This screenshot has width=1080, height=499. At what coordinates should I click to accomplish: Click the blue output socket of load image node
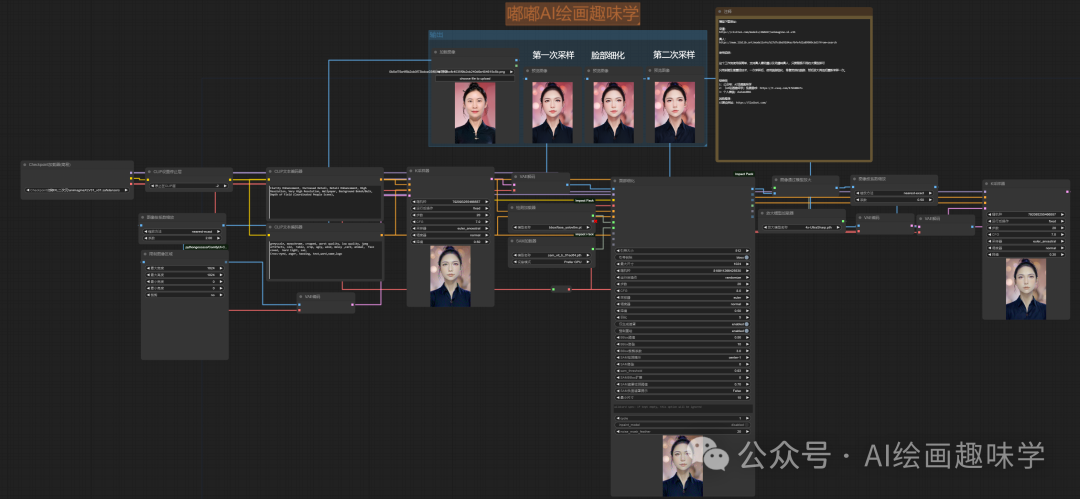coord(515,60)
